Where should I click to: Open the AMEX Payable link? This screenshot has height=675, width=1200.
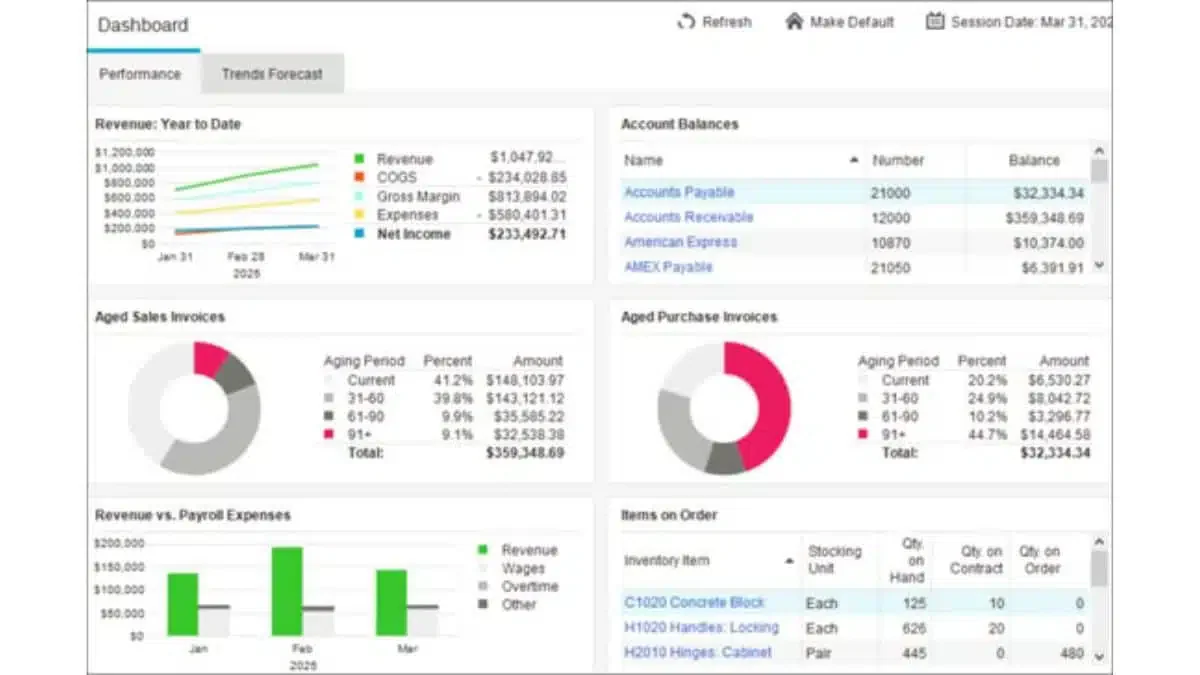669,267
